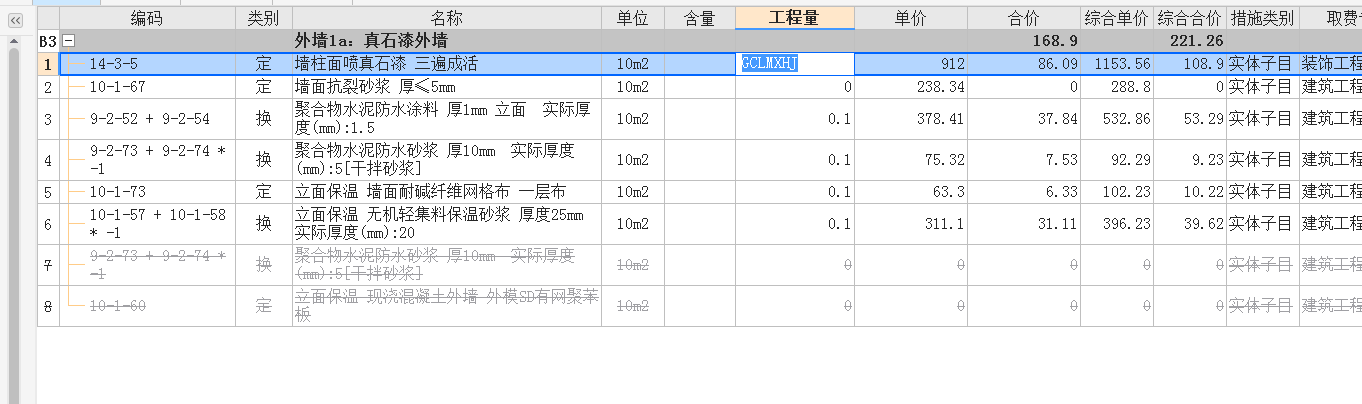Select row number 1 header

tap(48, 64)
